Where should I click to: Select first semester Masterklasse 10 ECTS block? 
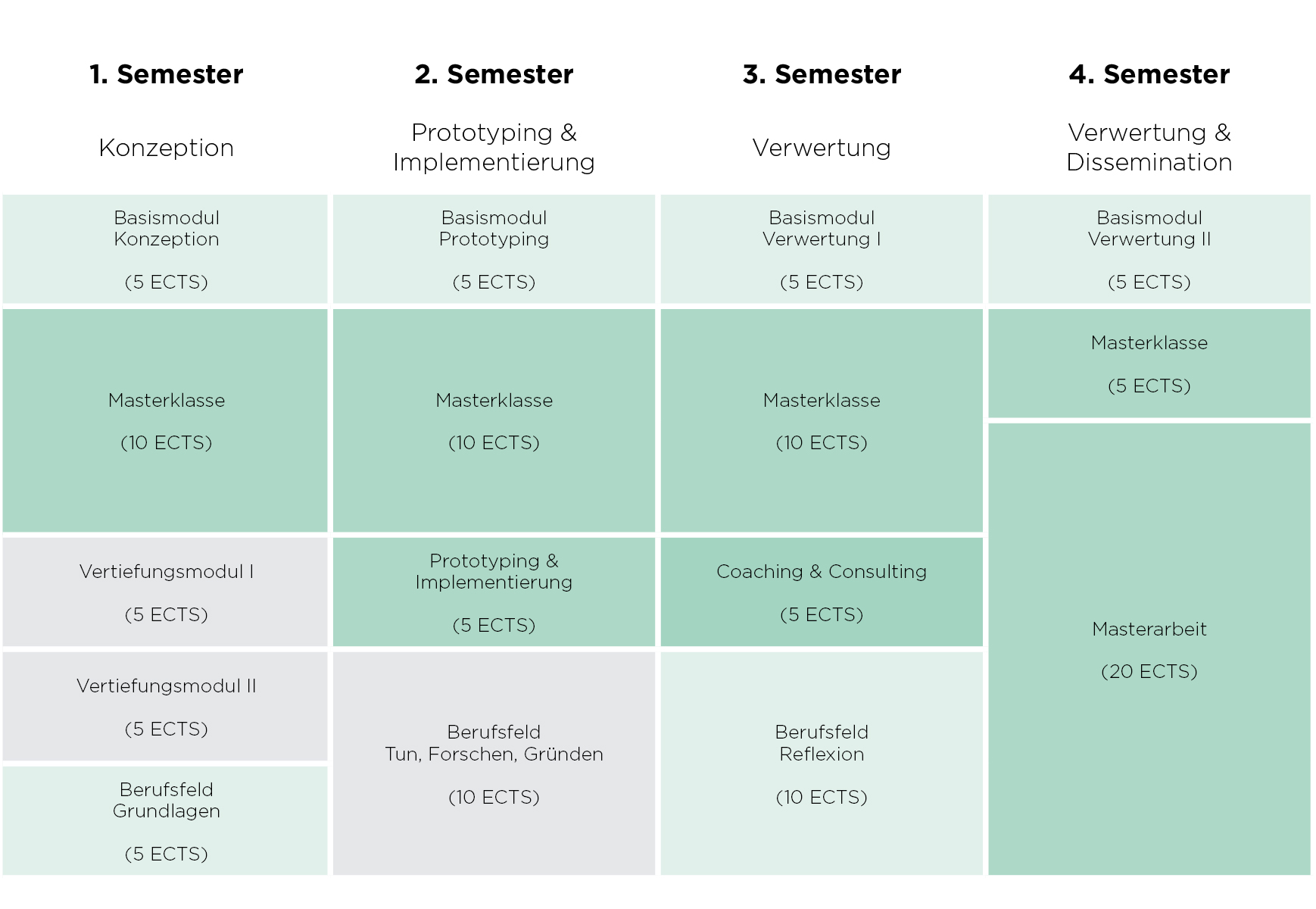(166, 420)
